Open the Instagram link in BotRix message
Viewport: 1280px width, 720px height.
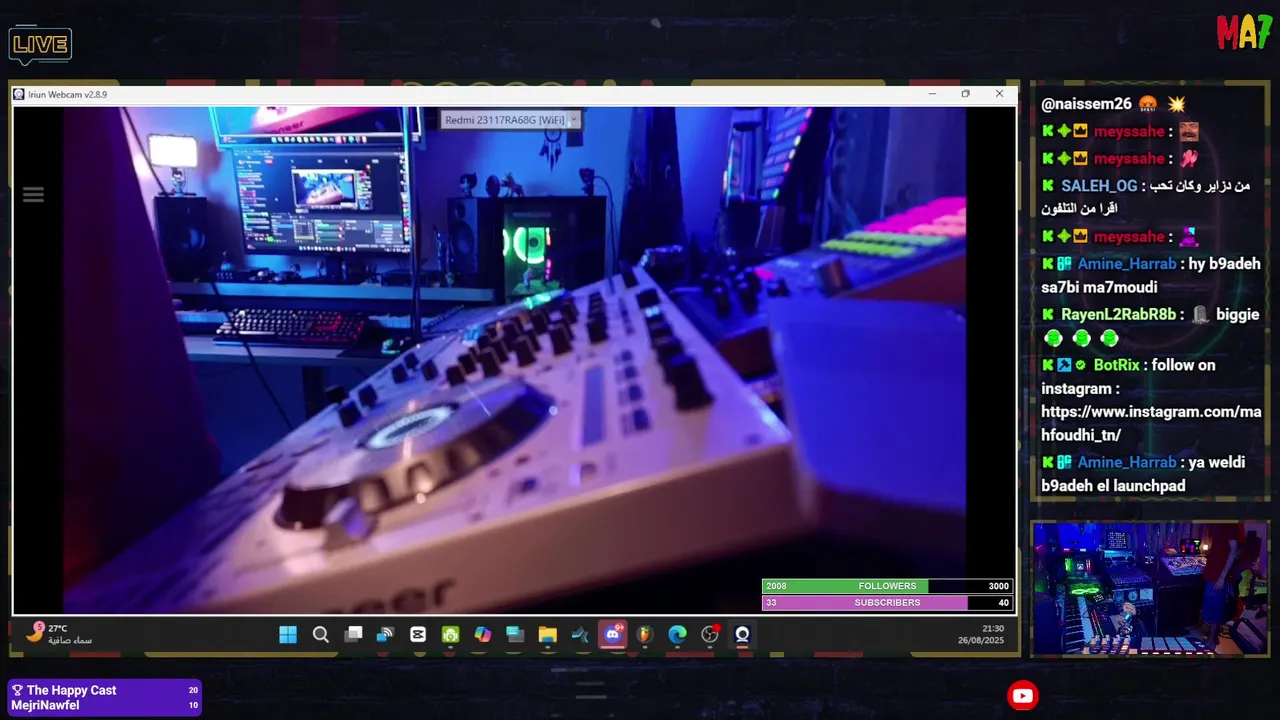(x=1151, y=424)
